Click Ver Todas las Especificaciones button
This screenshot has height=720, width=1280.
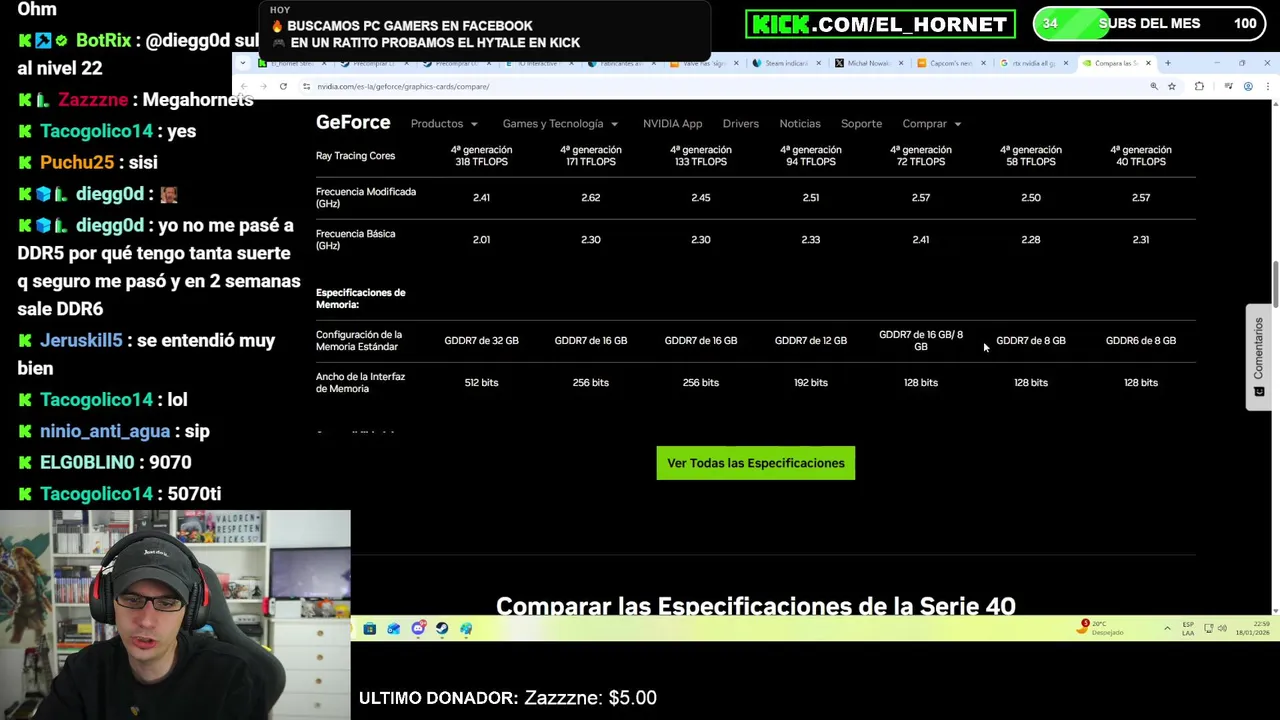pos(755,463)
